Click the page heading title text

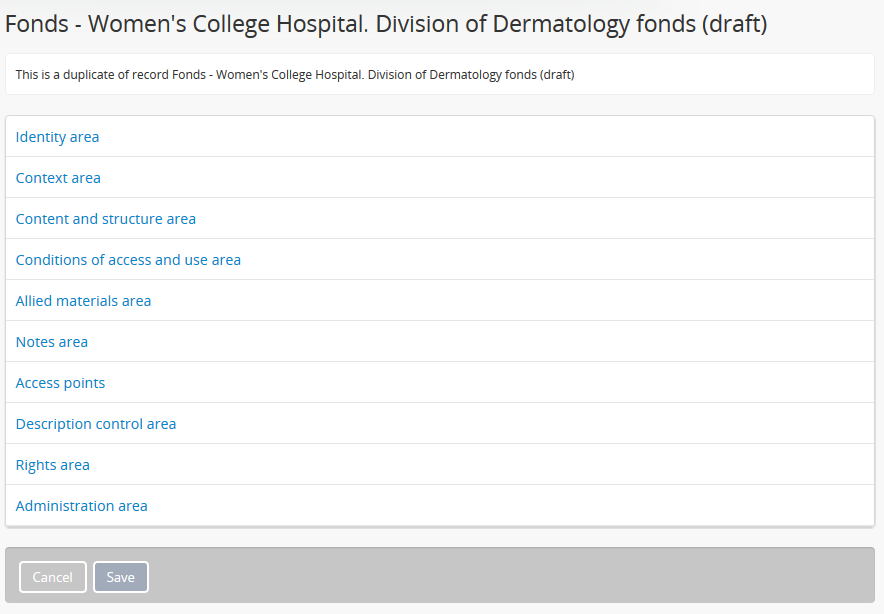386,25
